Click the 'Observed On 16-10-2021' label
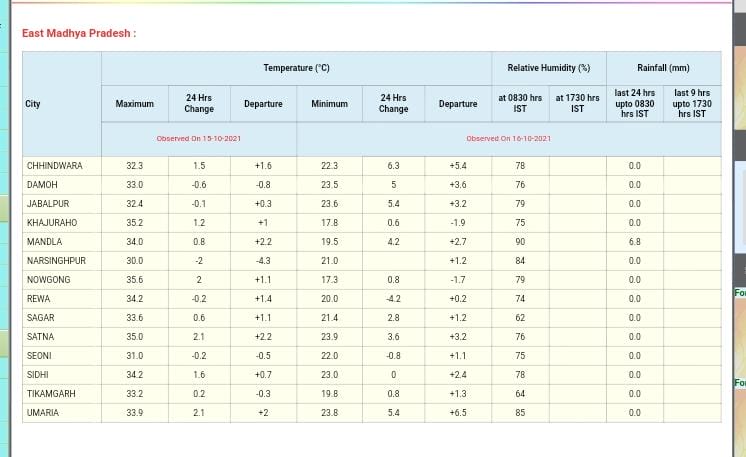 [508, 138]
